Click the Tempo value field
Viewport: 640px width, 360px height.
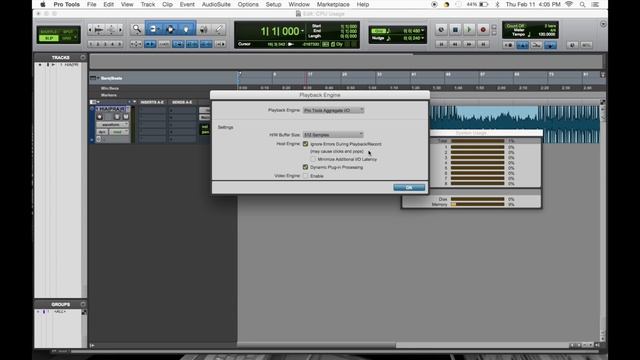pos(547,35)
